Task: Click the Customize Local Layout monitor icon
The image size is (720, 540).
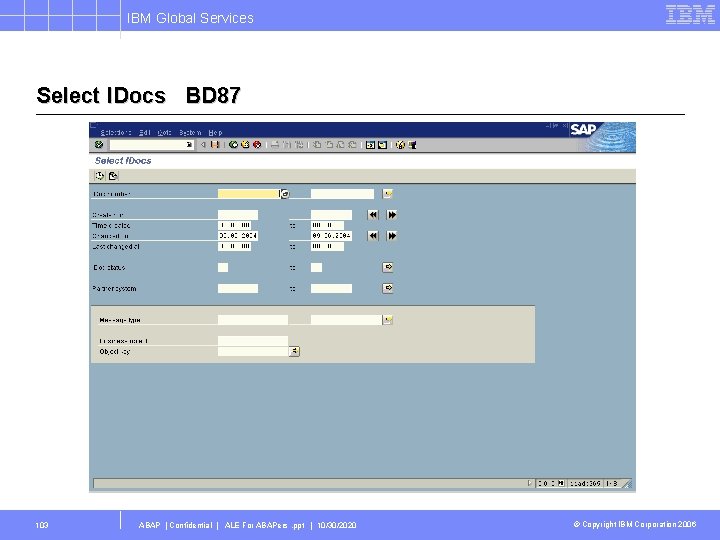Action: tap(412, 145)
